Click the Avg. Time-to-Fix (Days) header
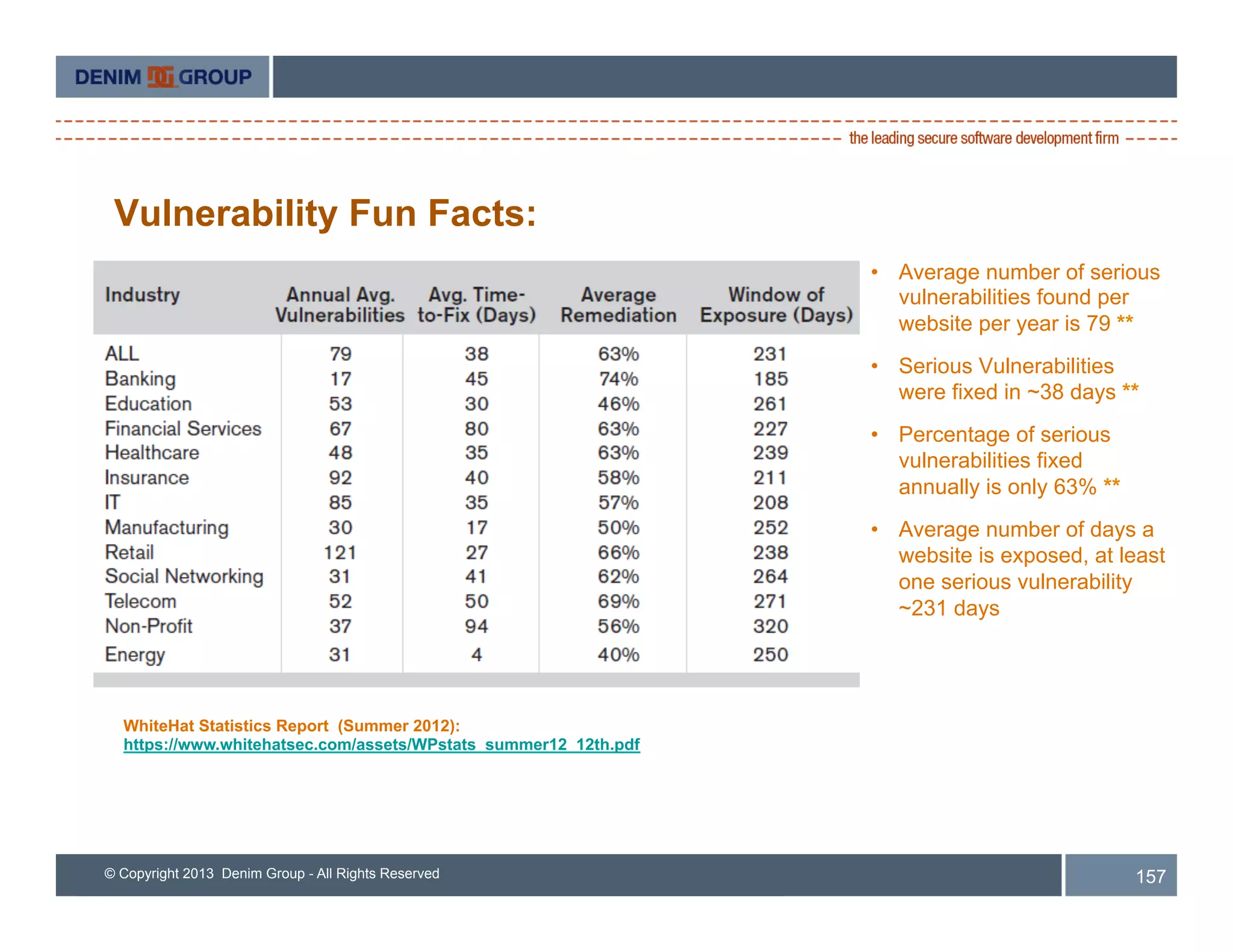Image resolution: width=1233 pixels, height=952 pixels. point(476,304)
